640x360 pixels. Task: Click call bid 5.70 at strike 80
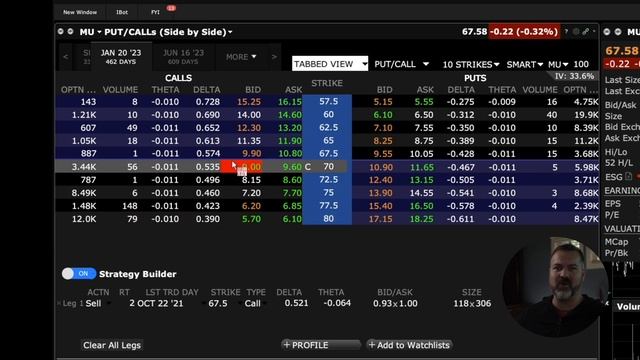pos(251,219)
